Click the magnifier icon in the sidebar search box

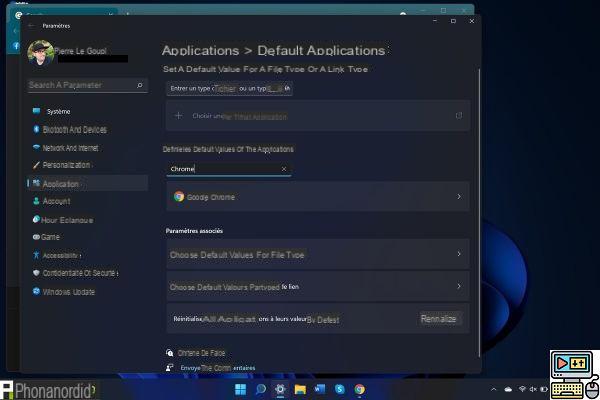[140, 85]
